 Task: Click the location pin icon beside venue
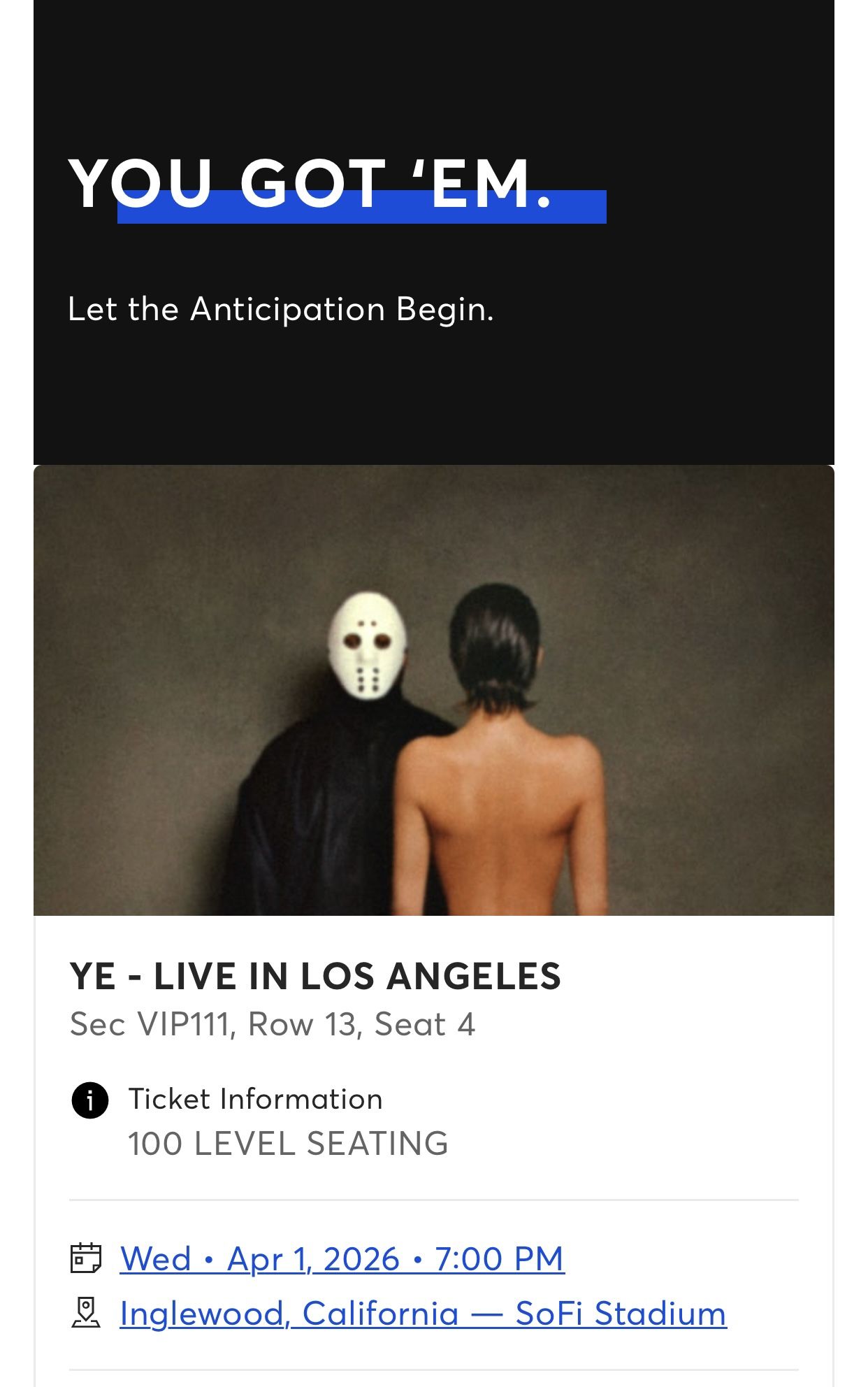pos(86,1313)
